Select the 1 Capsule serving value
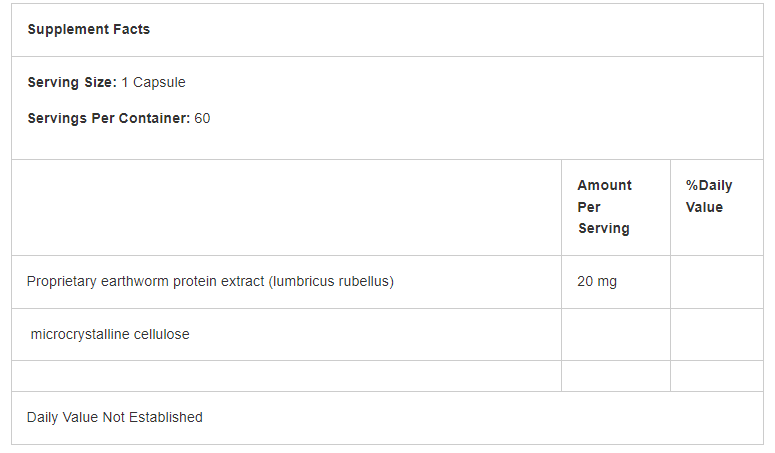Viewport: 775px width, 453px height. click(x=153, y=82)
